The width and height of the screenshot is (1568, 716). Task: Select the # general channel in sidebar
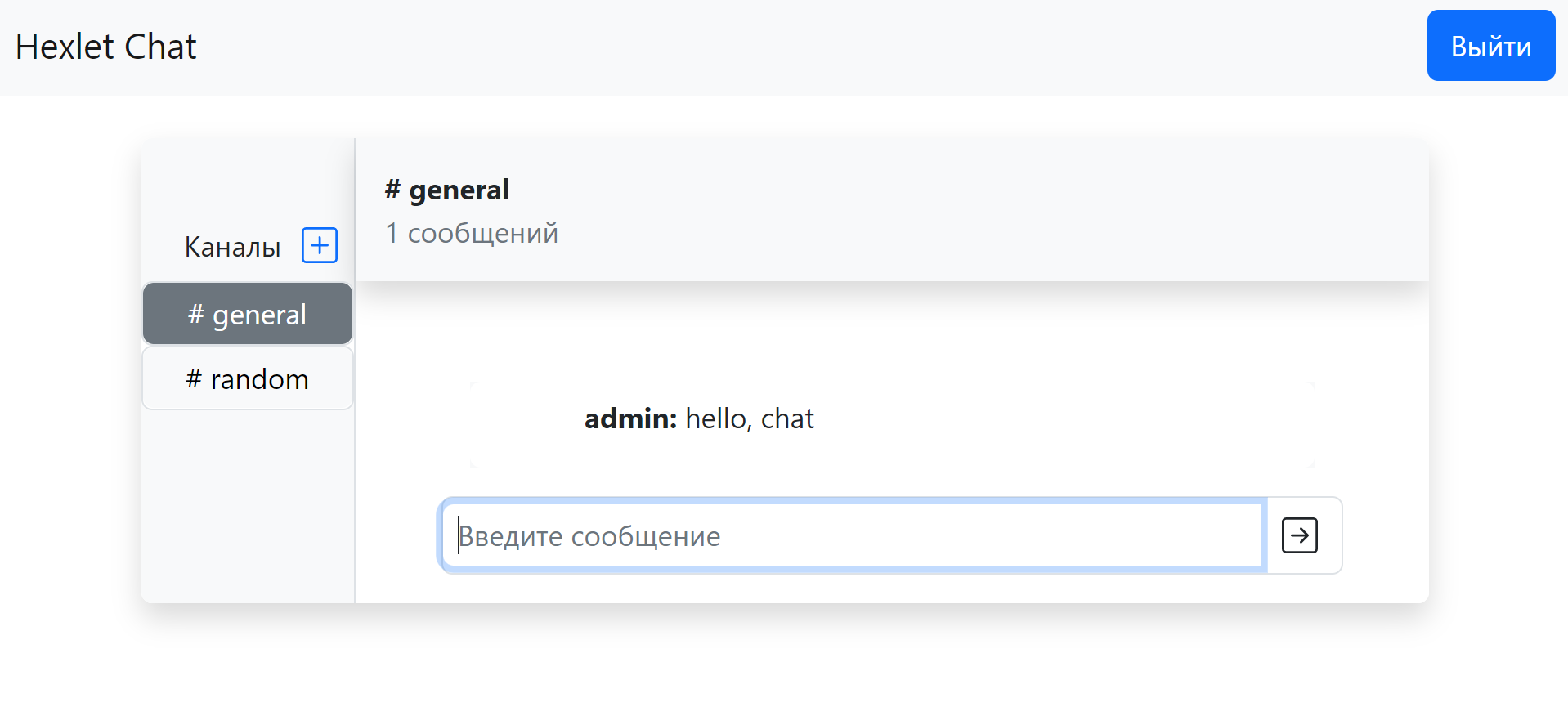click(248, 315)
